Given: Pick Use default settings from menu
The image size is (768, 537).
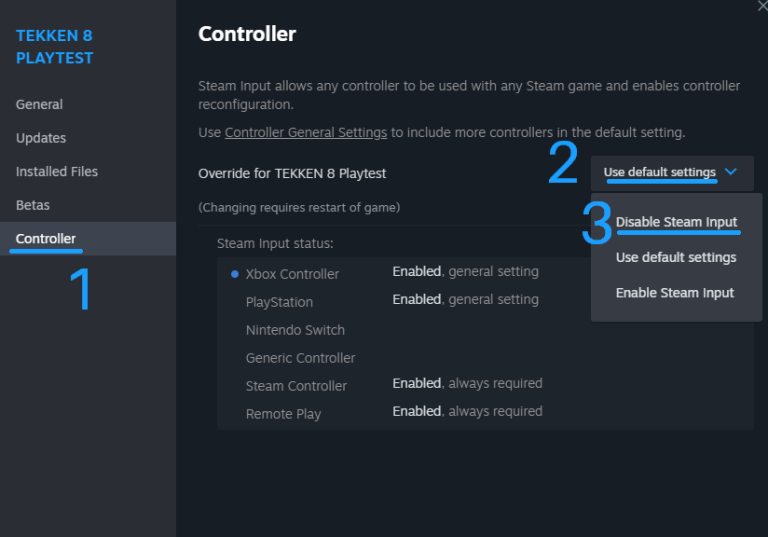Looking at the screenshot, I should (x=676, y=257).
